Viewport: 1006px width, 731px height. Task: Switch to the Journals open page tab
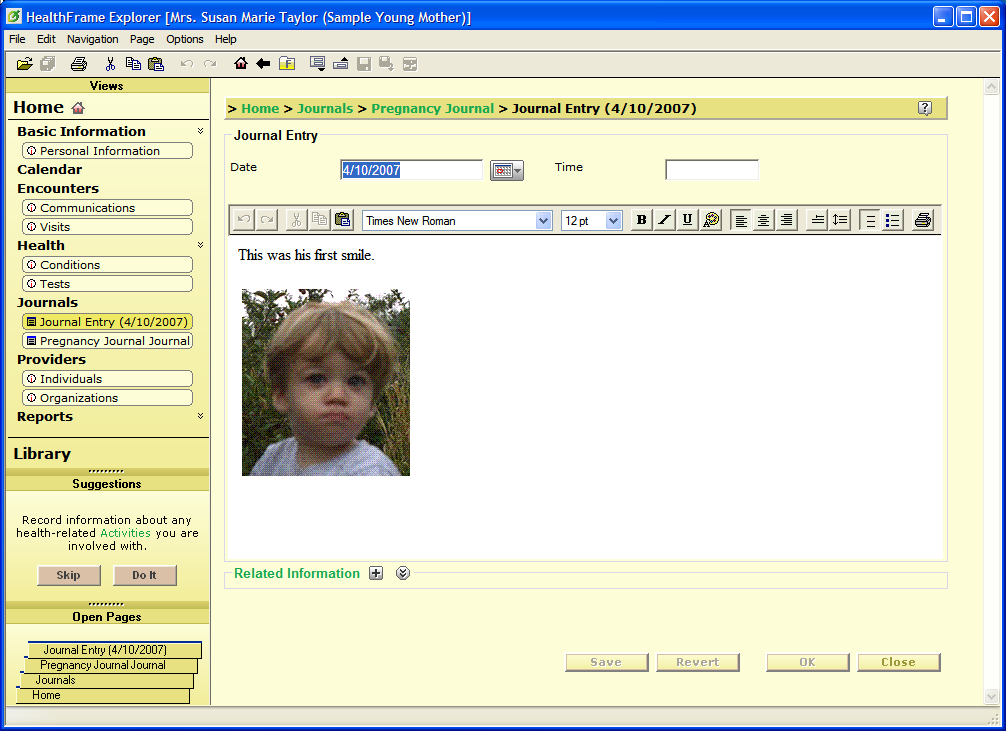[x=107, y=680]
